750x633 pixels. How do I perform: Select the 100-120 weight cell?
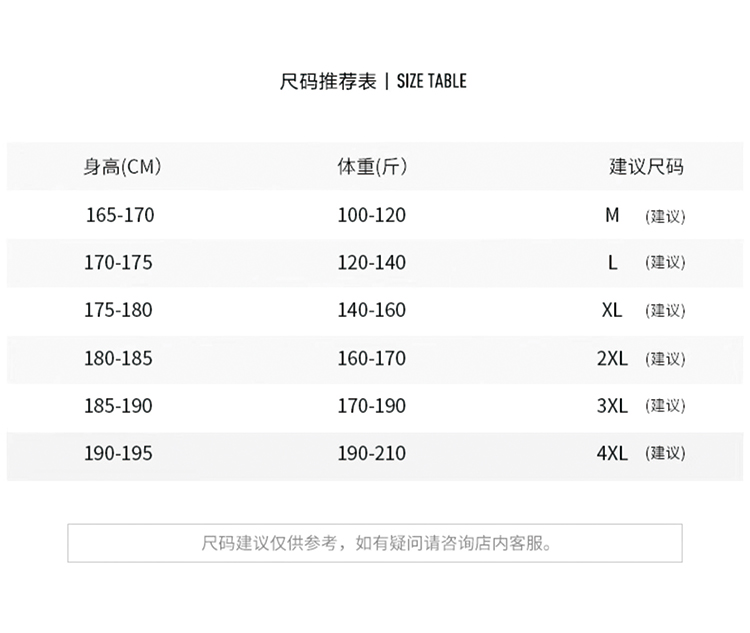tap(372, 215)
